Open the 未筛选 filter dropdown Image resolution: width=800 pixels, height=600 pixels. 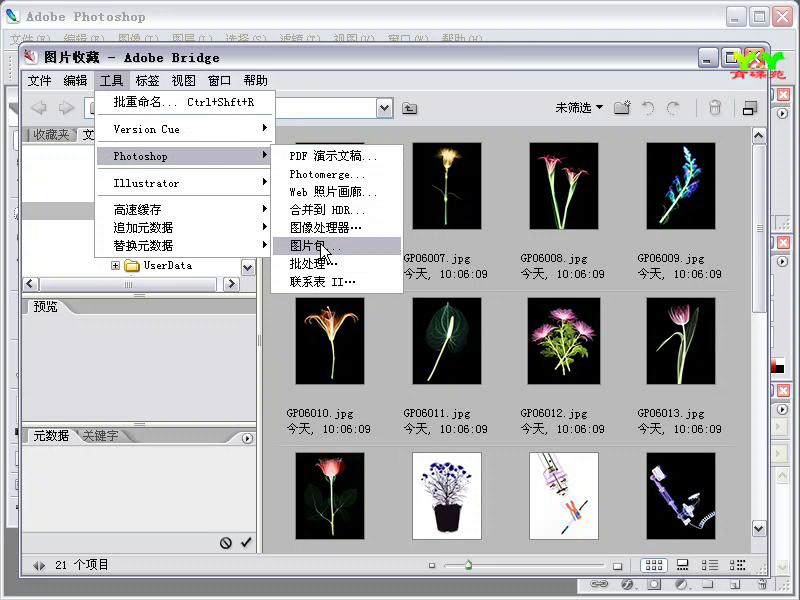click(x=579, y=108)
